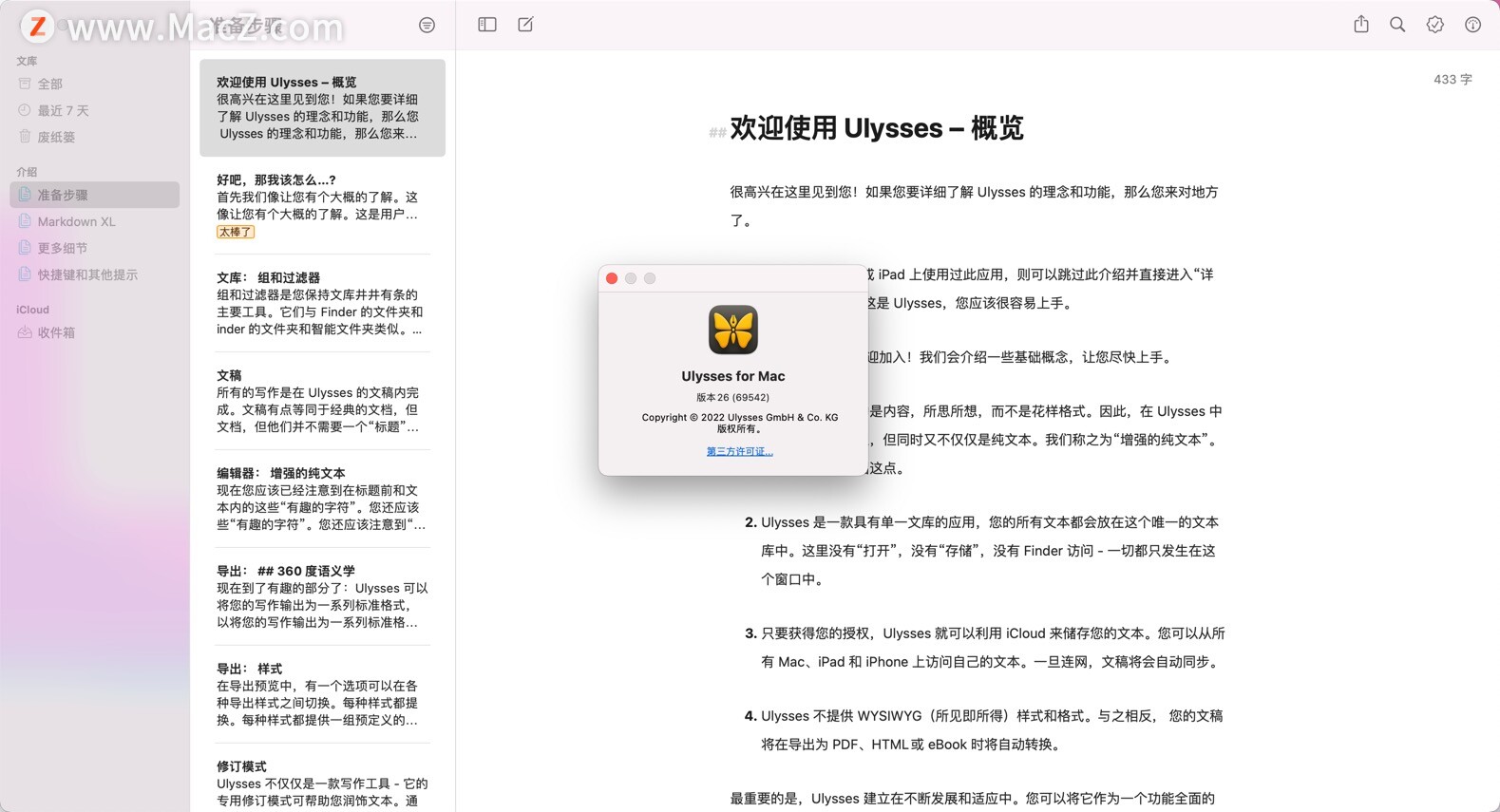Select the 文稿 sheet
Image resolution: width=1500 pixels, height=812 pixels.
(x=322, y=401)
